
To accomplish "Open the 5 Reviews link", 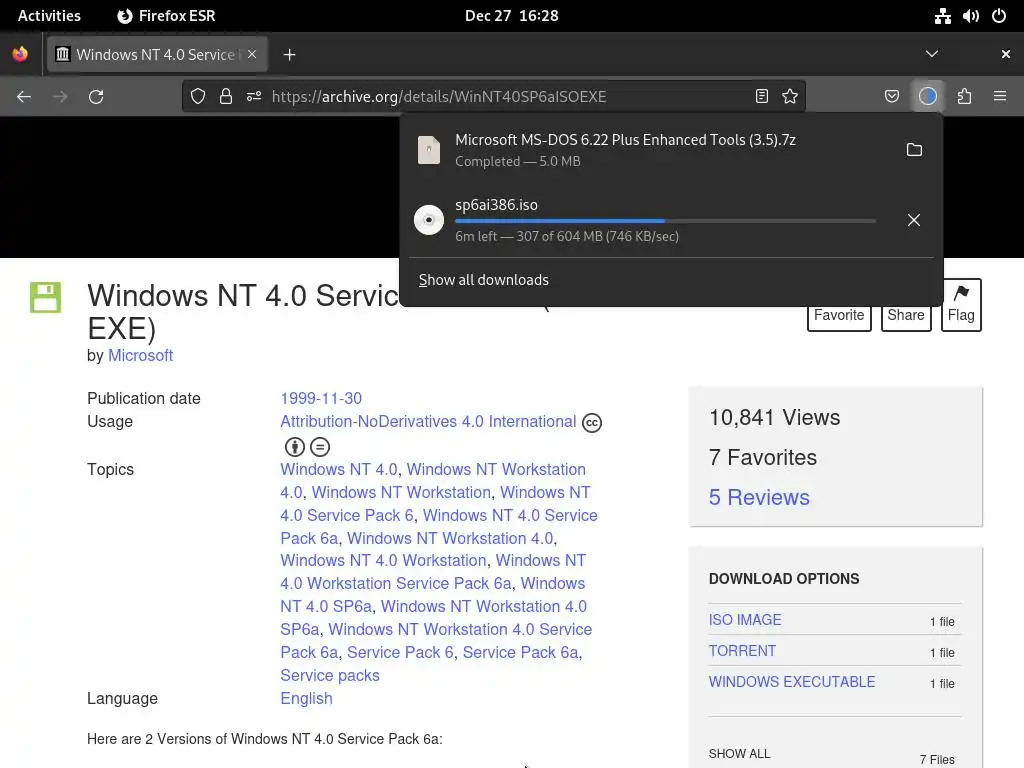I will pos(759,498).
